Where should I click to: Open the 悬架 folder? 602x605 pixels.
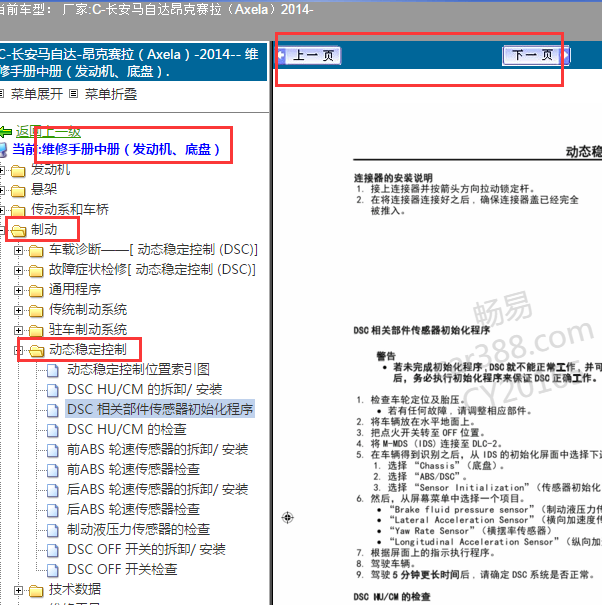[44, 189]
